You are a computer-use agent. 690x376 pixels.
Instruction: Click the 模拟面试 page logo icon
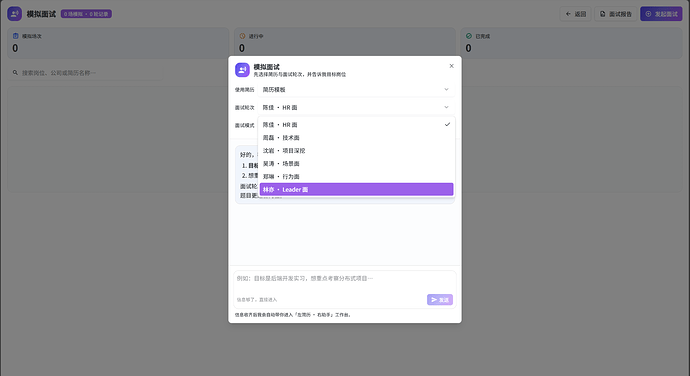pos(15,14)
